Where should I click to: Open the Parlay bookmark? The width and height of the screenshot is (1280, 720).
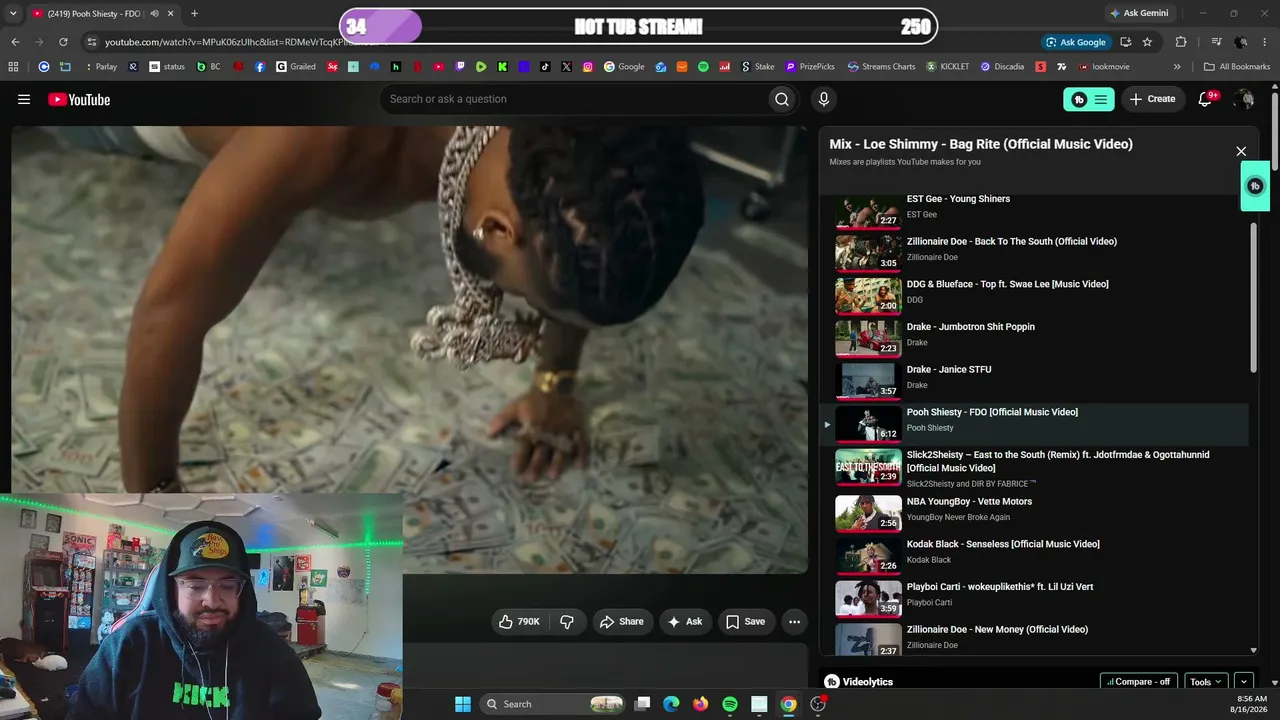100,67
